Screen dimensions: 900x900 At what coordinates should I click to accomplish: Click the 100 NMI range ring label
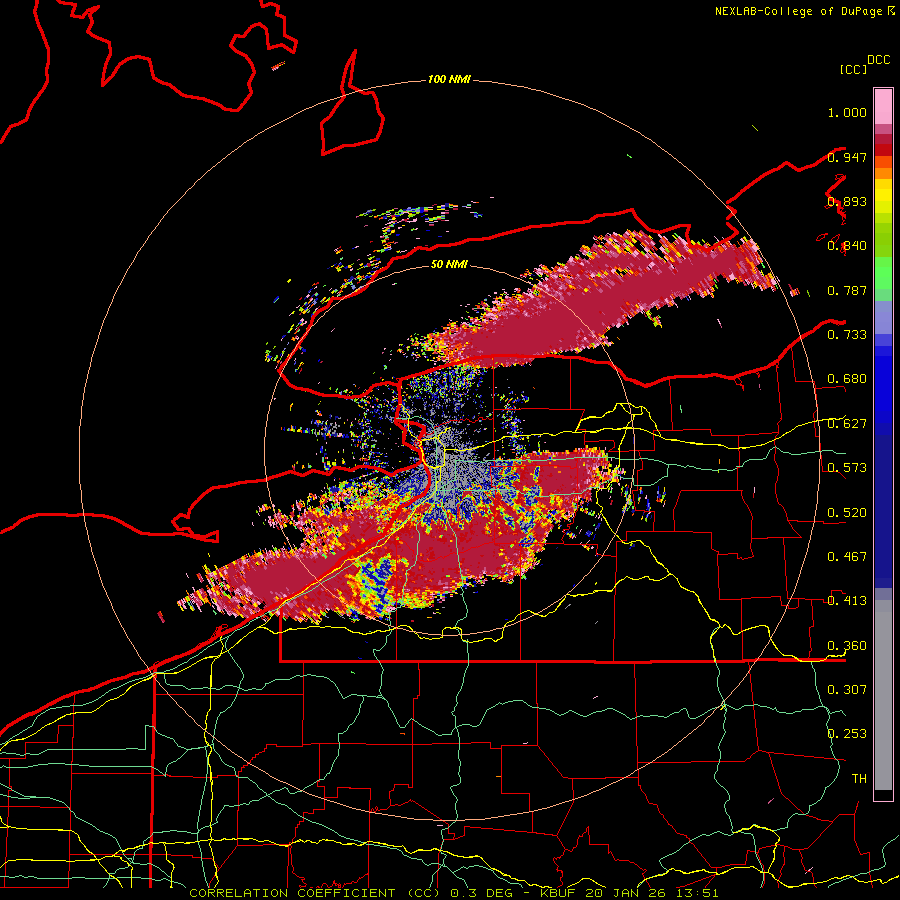pos(449,79)
